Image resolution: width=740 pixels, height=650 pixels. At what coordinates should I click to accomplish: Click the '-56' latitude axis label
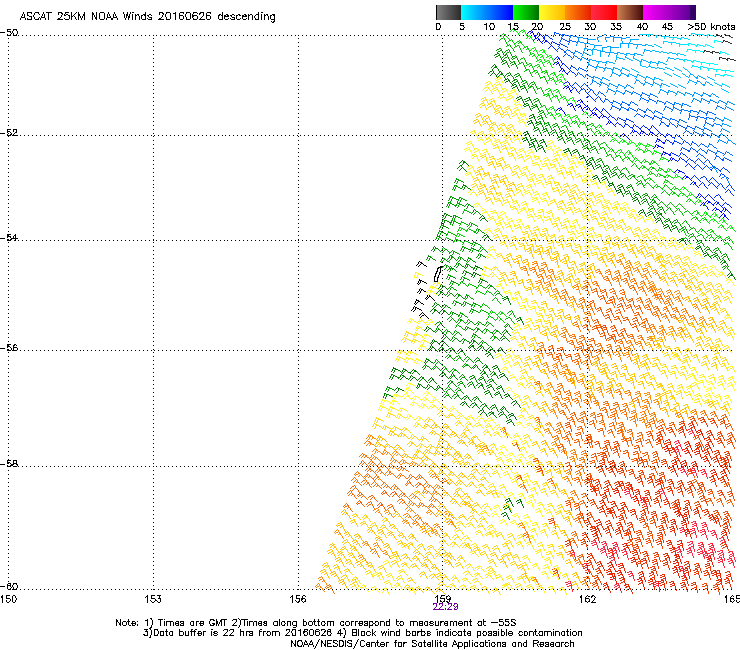(x=9, y=347)
